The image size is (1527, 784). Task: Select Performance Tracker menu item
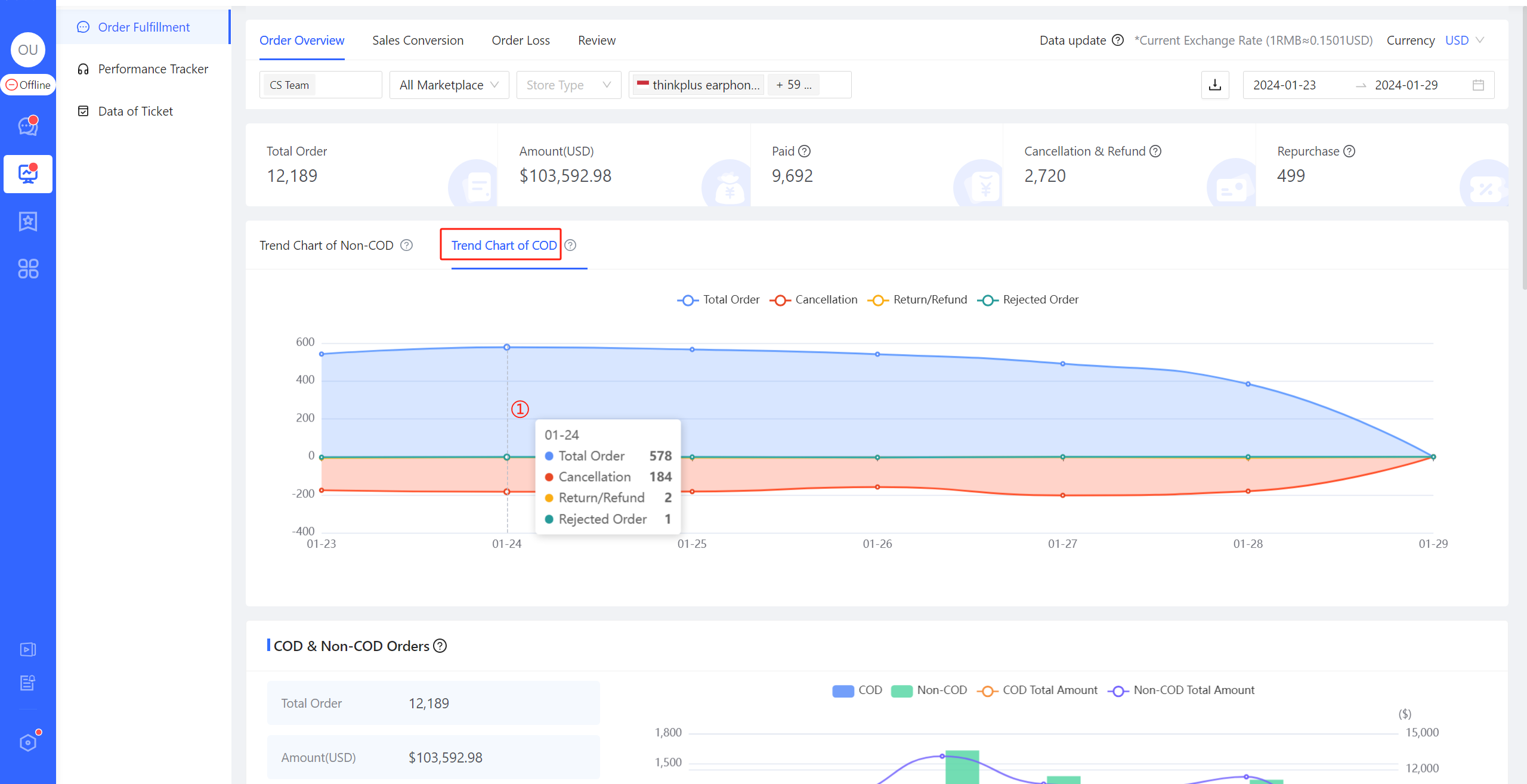(144, 69)
